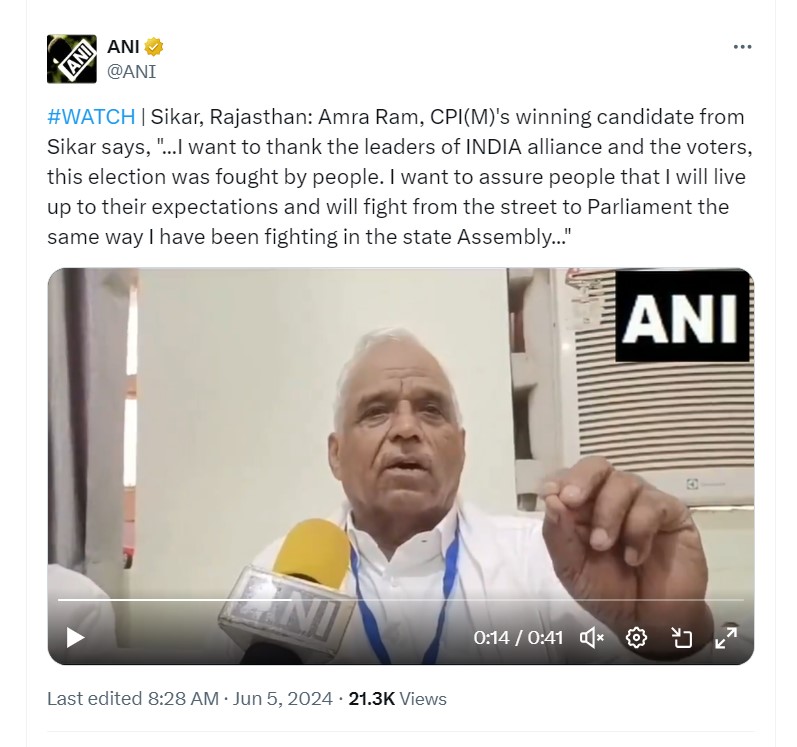Image resolution: width=797 pixels, height=747 pixels.
Task: Click the tweet text about Amra Ram
Action: click(400, 177)
